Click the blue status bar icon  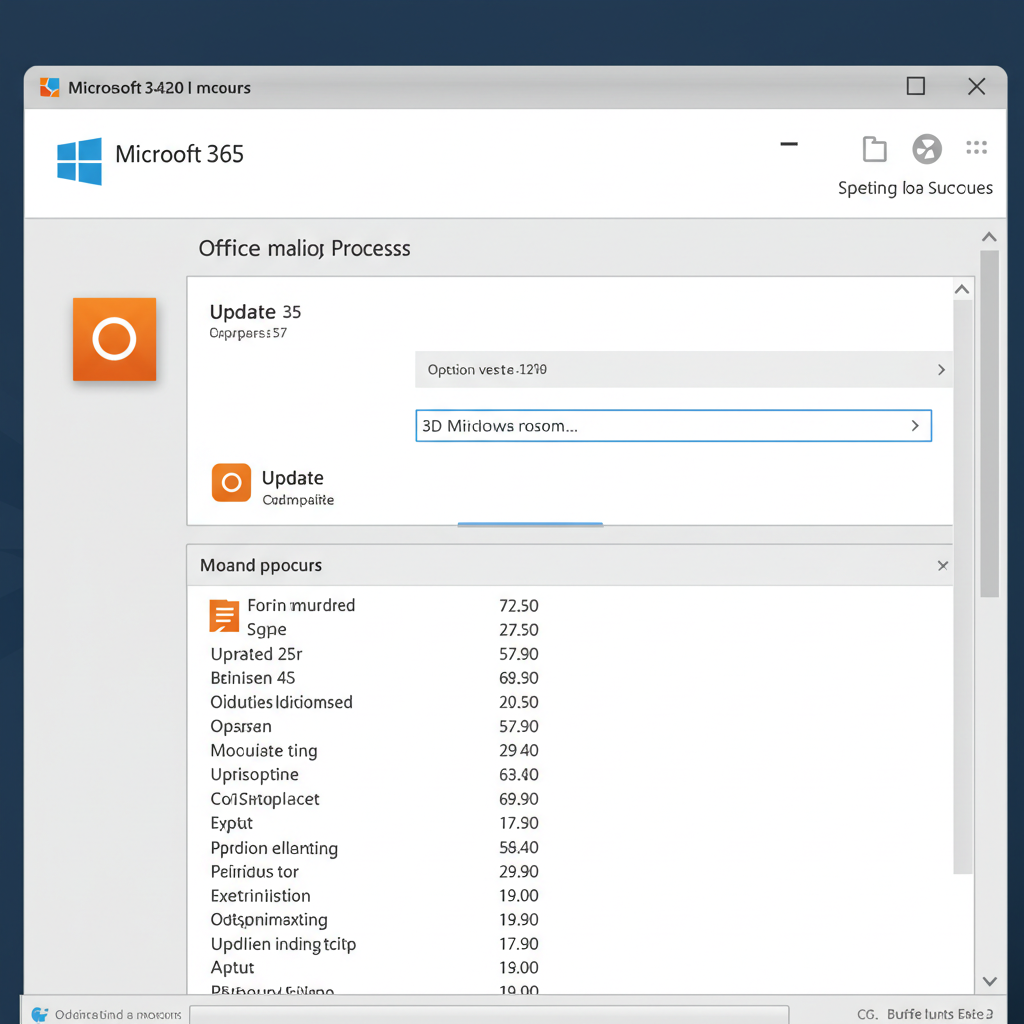click(40, 1014)
